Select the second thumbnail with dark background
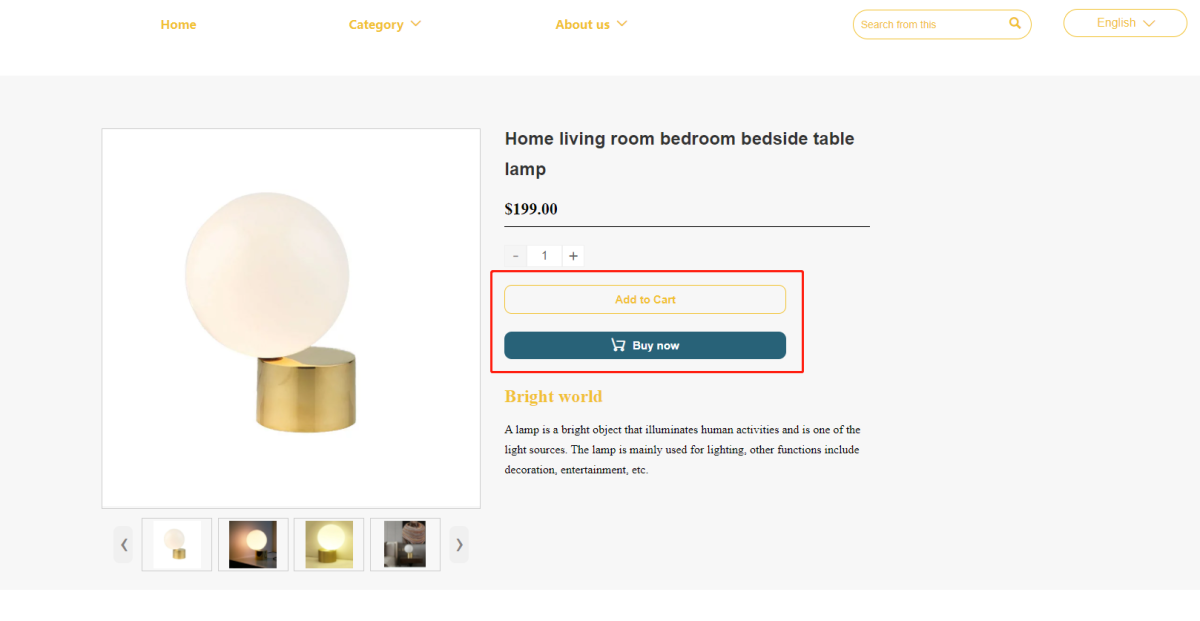Image resolution: width=1200 pixels, height=621 pixels. pos(253,544)
